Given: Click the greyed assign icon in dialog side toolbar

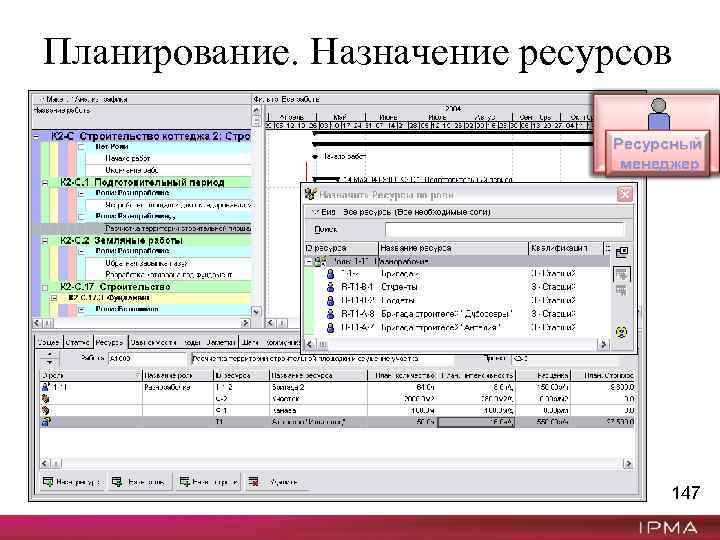Looking at the screenshot, I should pyautogui.click(x=622, y=291).
